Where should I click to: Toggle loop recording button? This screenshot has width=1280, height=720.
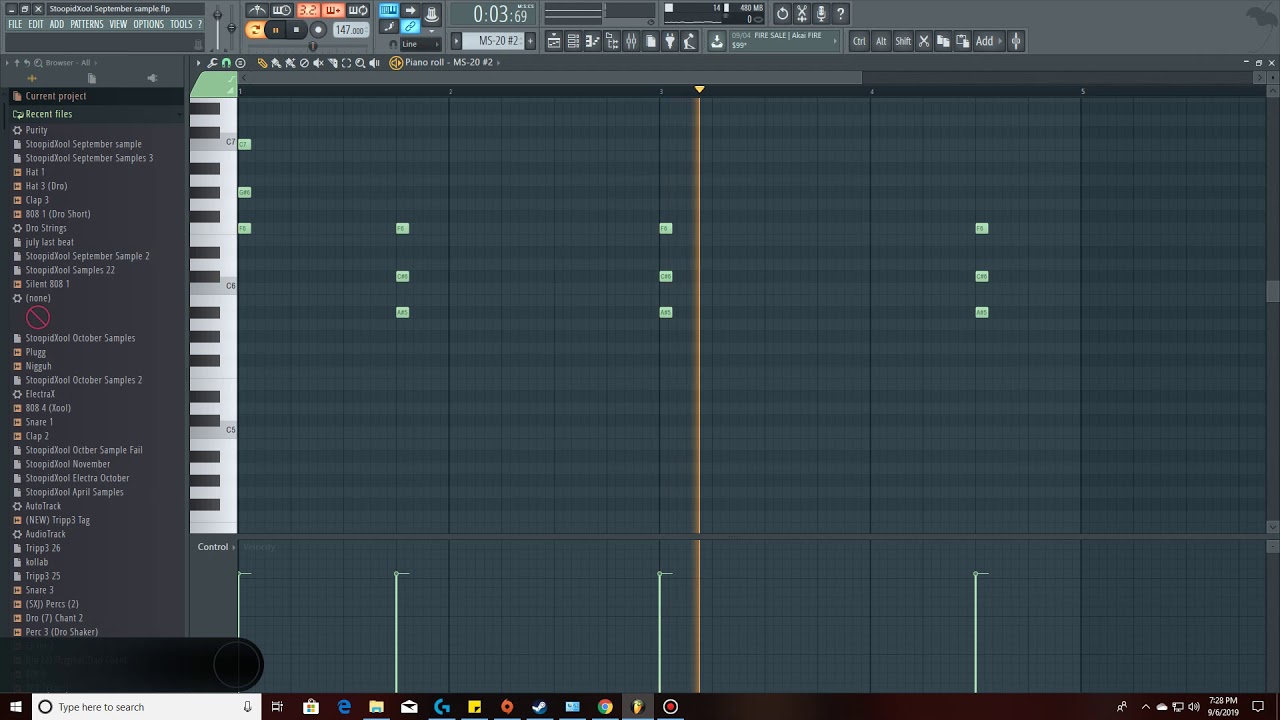[x=358, y=11]
